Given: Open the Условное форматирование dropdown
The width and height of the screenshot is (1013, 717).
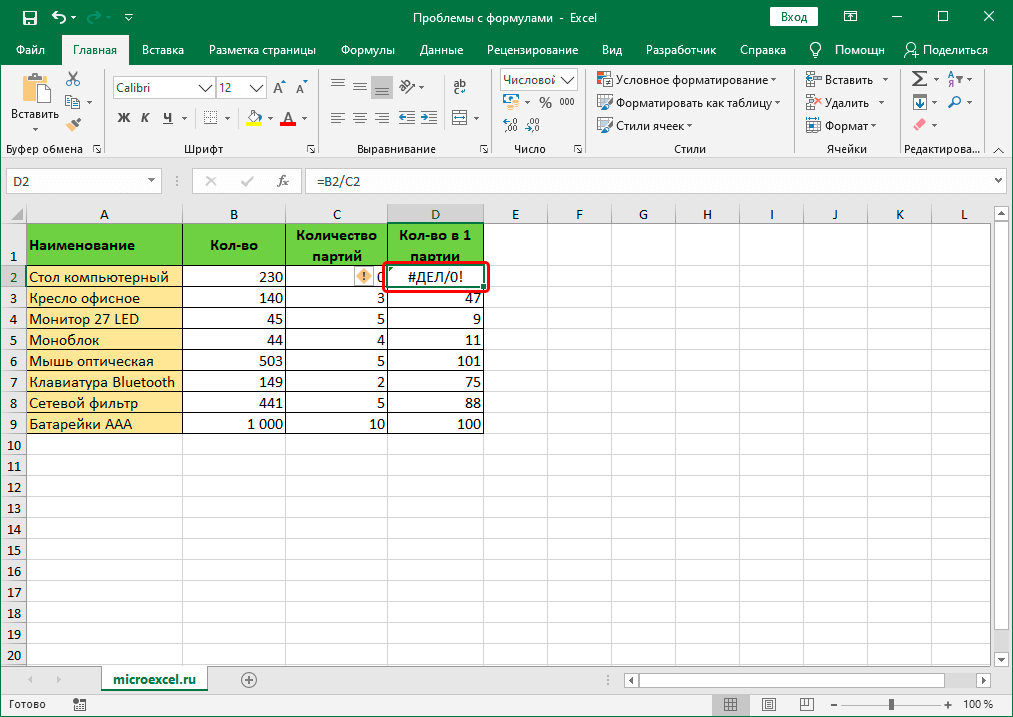Looking at the screenshot, I should 687,79.
